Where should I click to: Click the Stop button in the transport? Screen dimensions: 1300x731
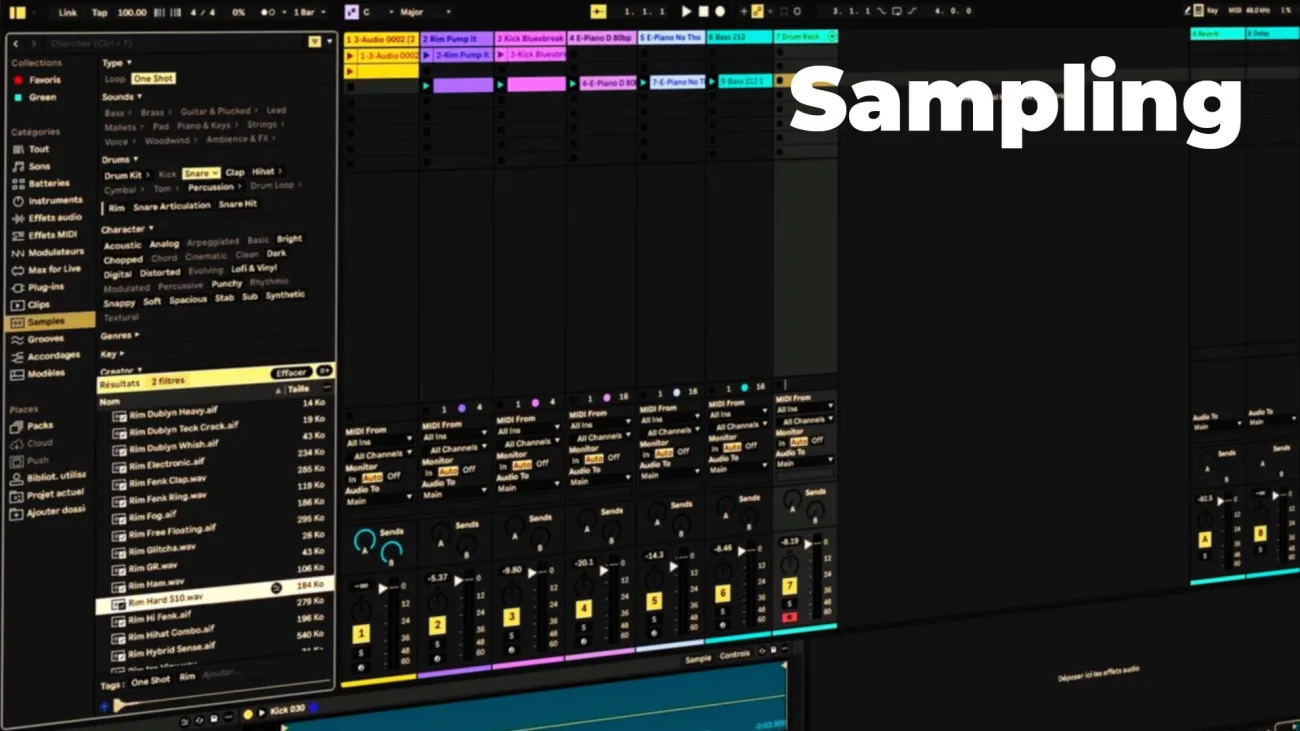point(703,12)
